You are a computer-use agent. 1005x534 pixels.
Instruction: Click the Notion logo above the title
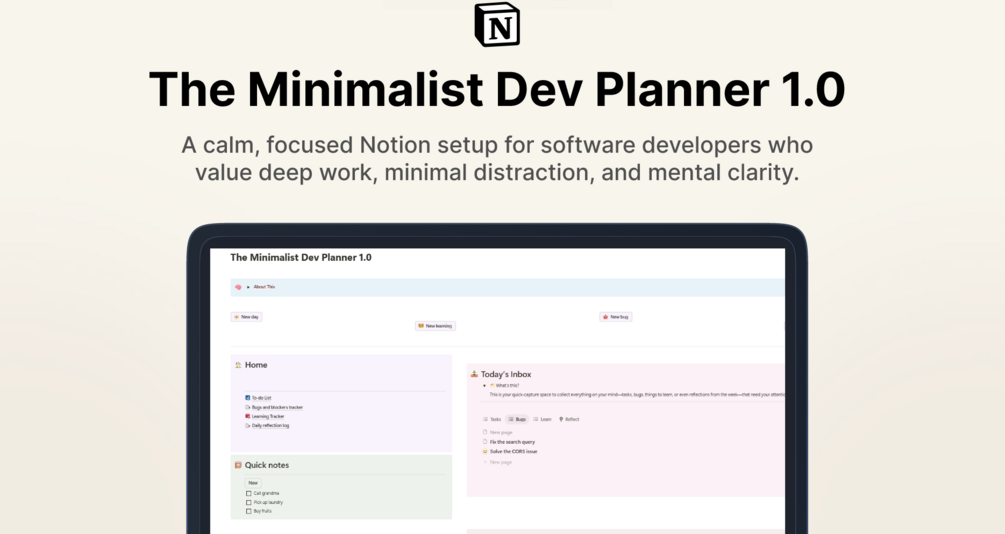tap(497, 24)
